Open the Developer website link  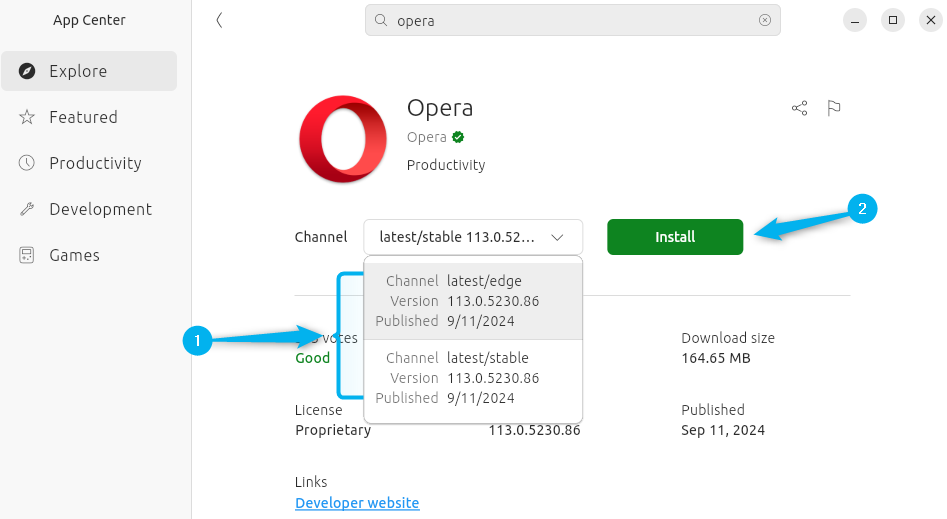pos(357,503)
